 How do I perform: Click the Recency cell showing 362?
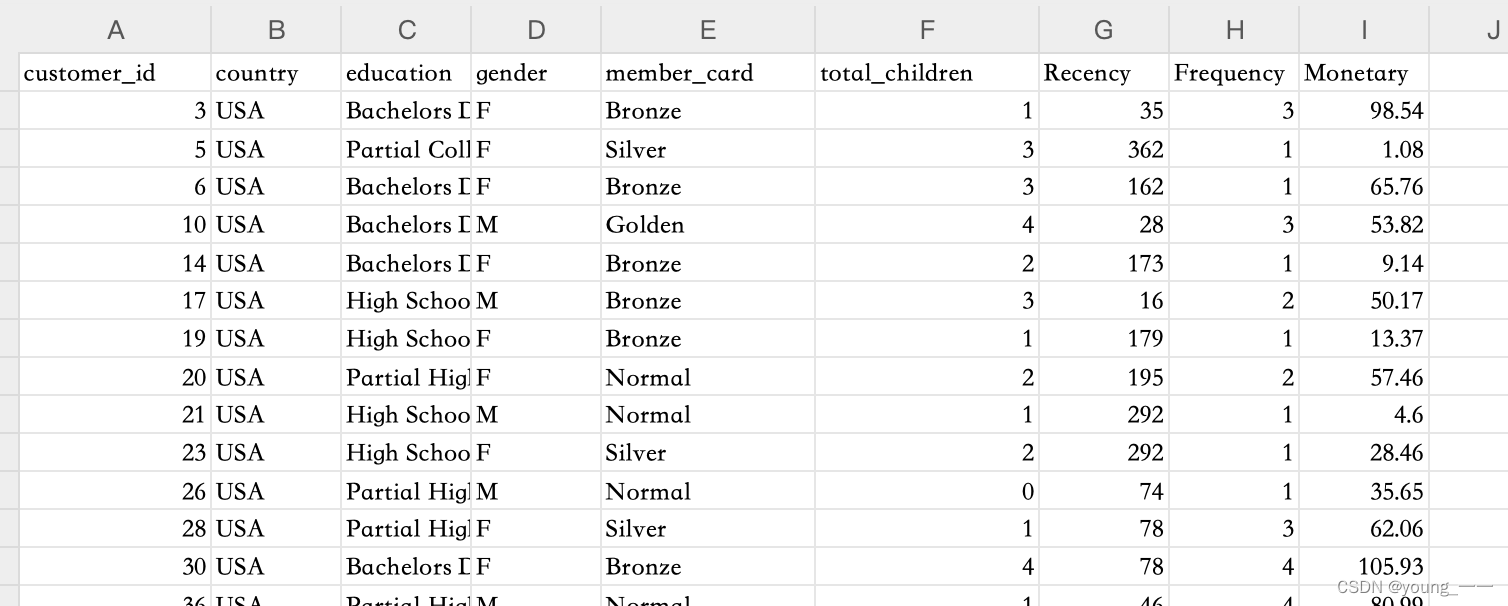[x=1104, y=149]
